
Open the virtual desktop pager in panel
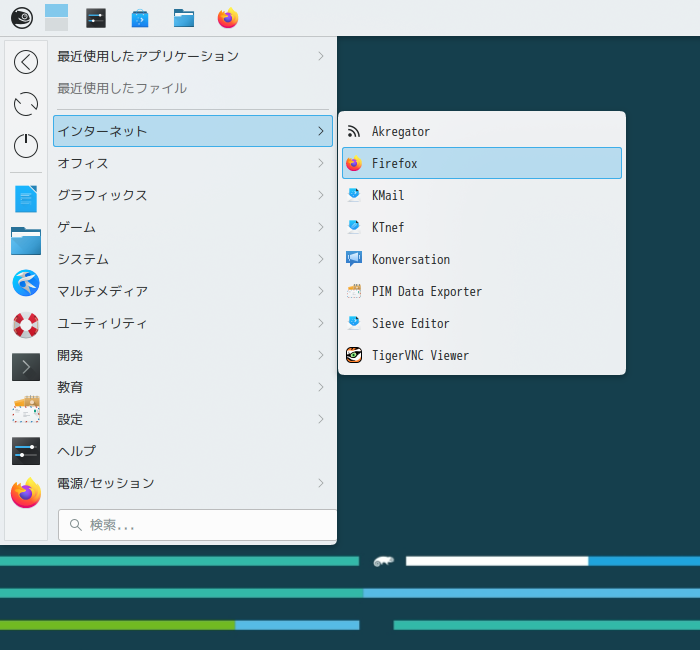[x=57, y=18]
